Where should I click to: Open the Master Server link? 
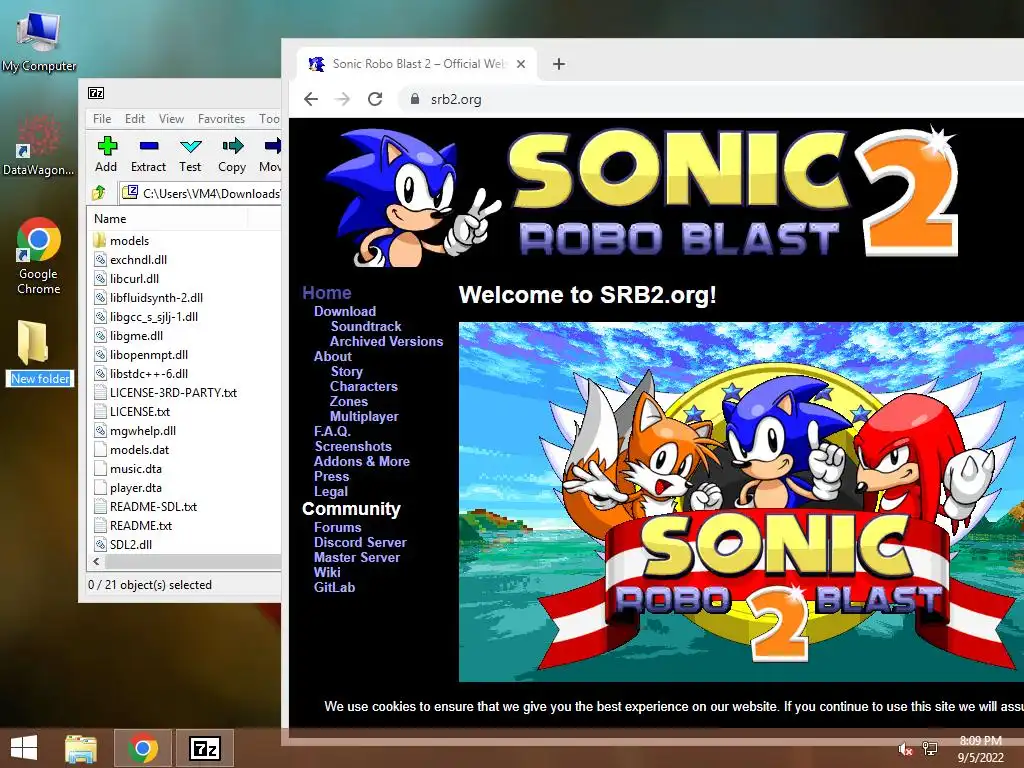click(357, 558)
